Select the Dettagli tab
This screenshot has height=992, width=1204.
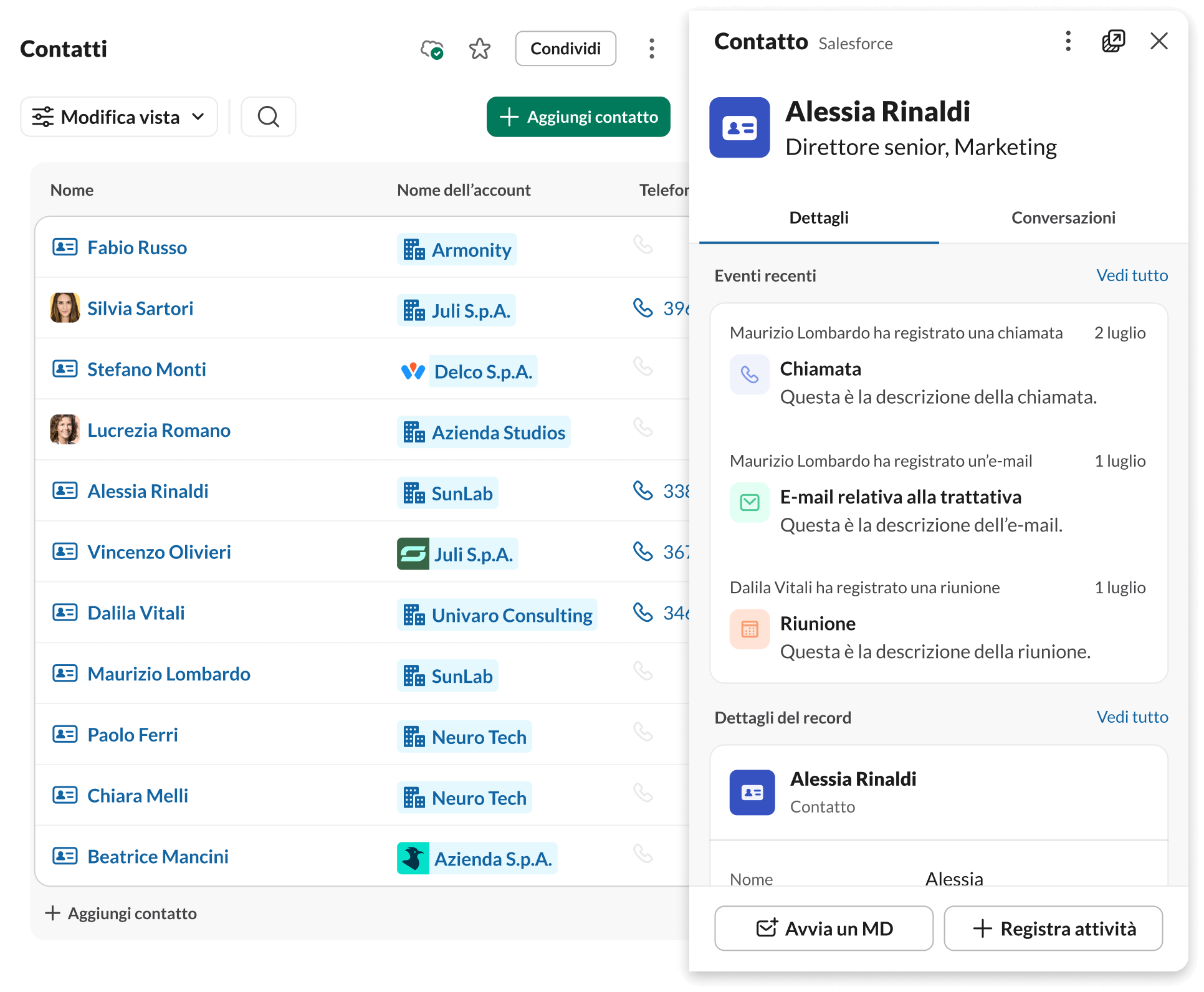818,217
